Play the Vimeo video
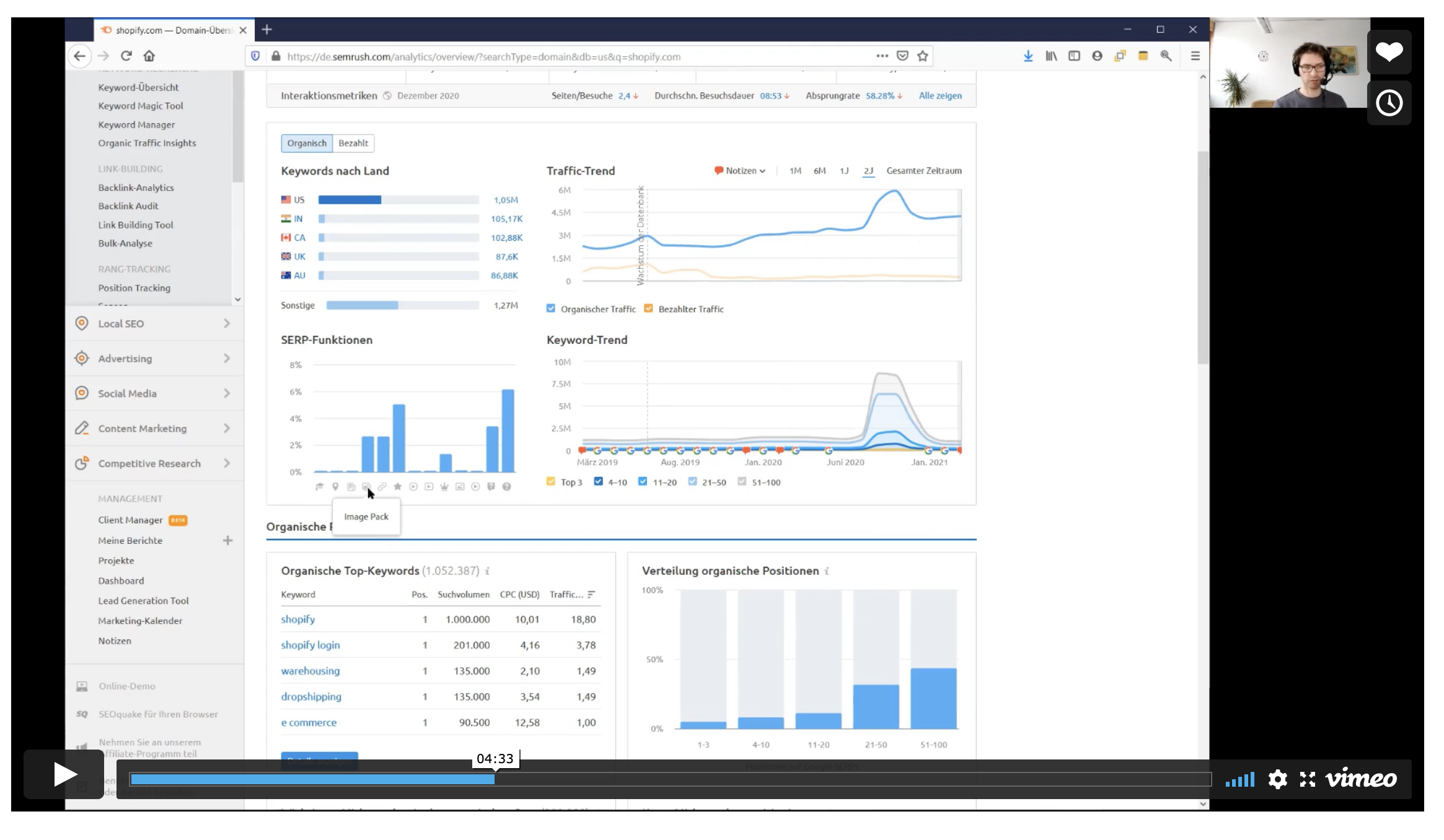1444x840 pixels. coord(64,774)
